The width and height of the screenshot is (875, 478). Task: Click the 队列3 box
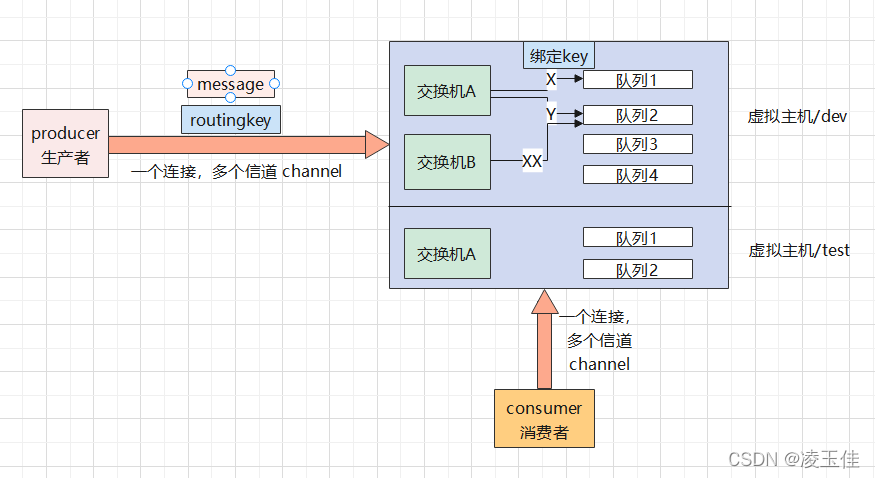point(637,144)
